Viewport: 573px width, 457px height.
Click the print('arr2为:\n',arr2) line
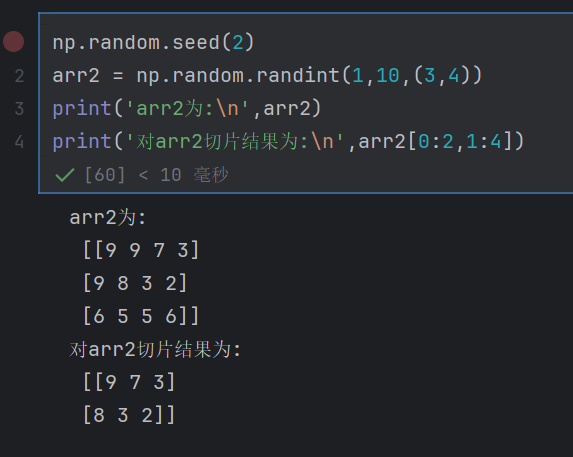click(187, 108)
